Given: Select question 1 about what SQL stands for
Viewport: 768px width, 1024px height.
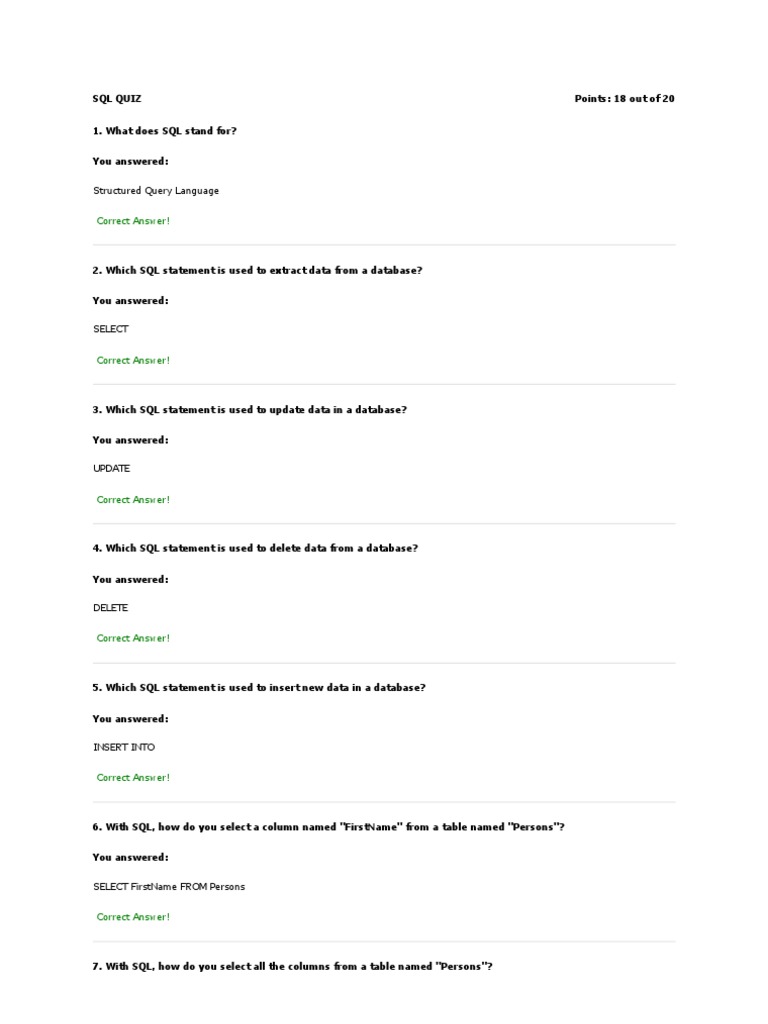Looking at the screenshot, I should point(165,131).
